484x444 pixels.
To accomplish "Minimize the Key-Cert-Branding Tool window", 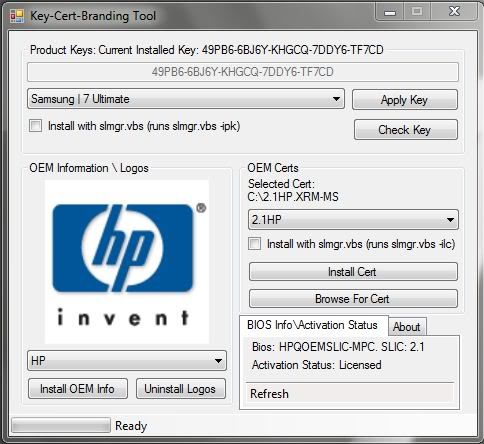I will tap(390, 12).
